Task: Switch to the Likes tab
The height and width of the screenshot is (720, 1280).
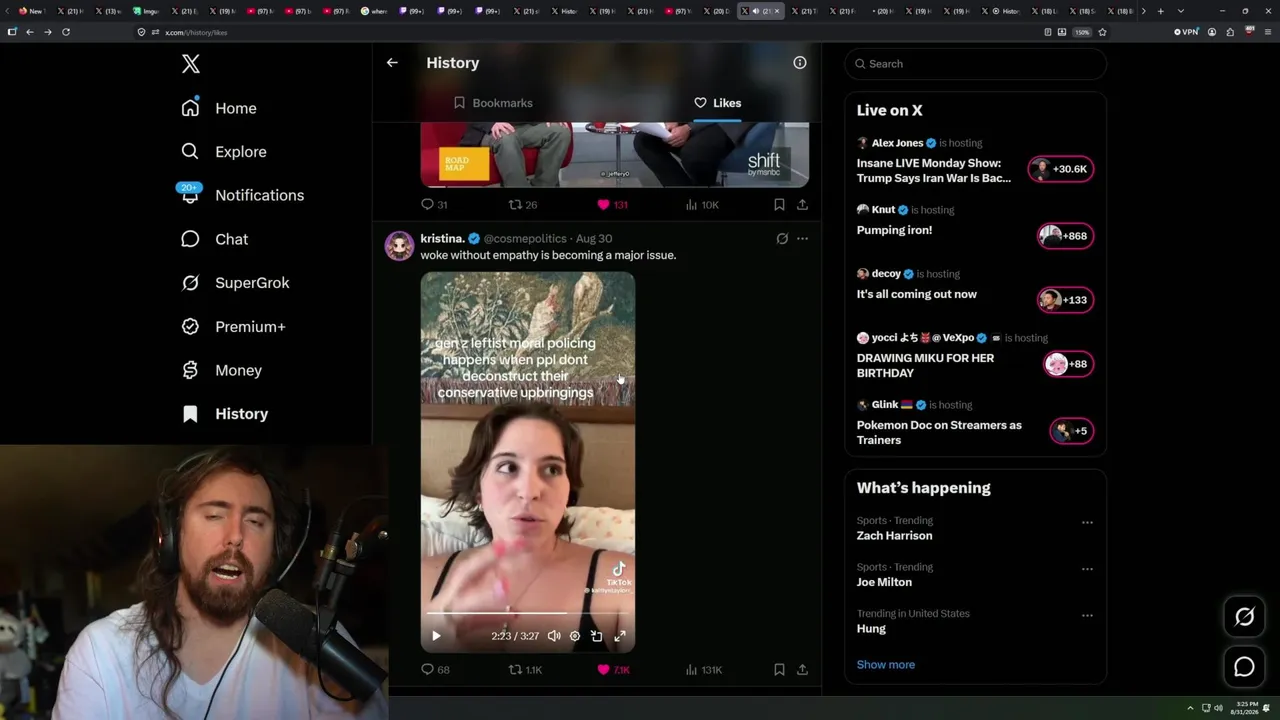Action: (717, 103)
